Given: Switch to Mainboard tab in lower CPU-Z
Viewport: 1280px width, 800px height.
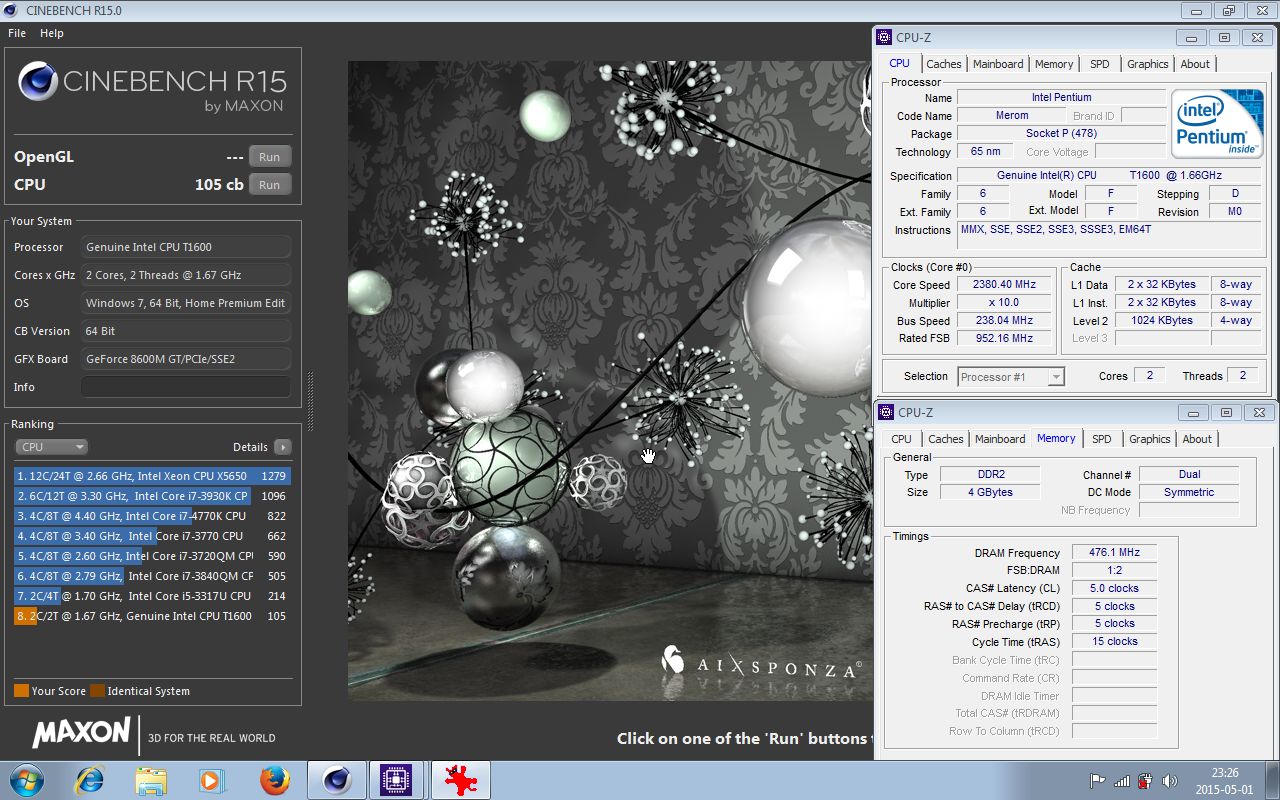Looking at the screenshot, I should (x=1000, y=439).
